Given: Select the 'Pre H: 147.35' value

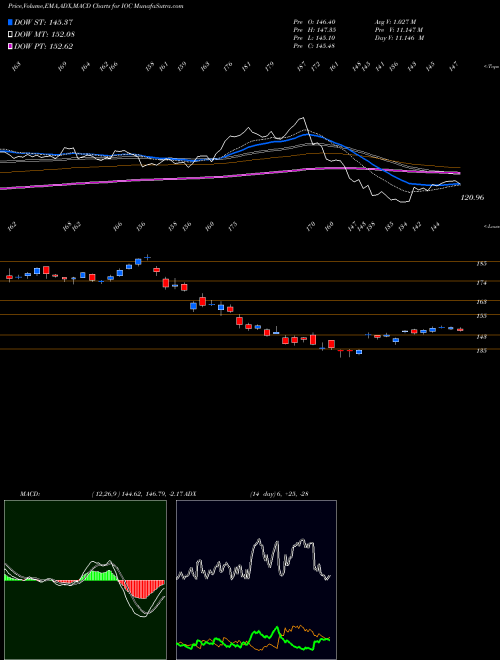Looking at the screenshot, I should click(314, 30).
